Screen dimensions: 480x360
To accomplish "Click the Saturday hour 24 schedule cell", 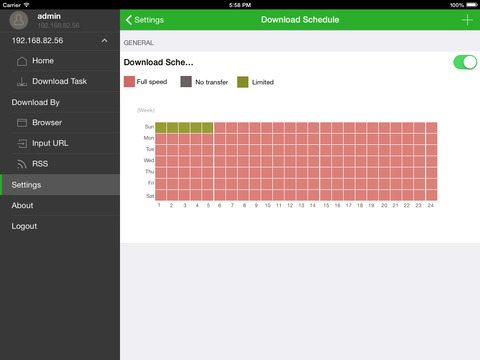I will [432, 195].
